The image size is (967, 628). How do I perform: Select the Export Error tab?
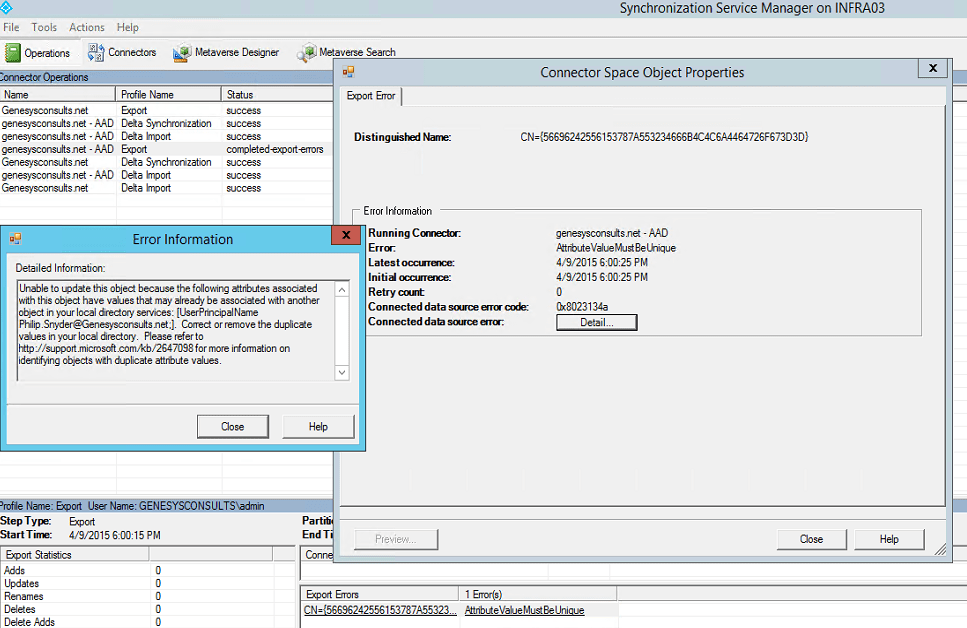tap(371, 97)
